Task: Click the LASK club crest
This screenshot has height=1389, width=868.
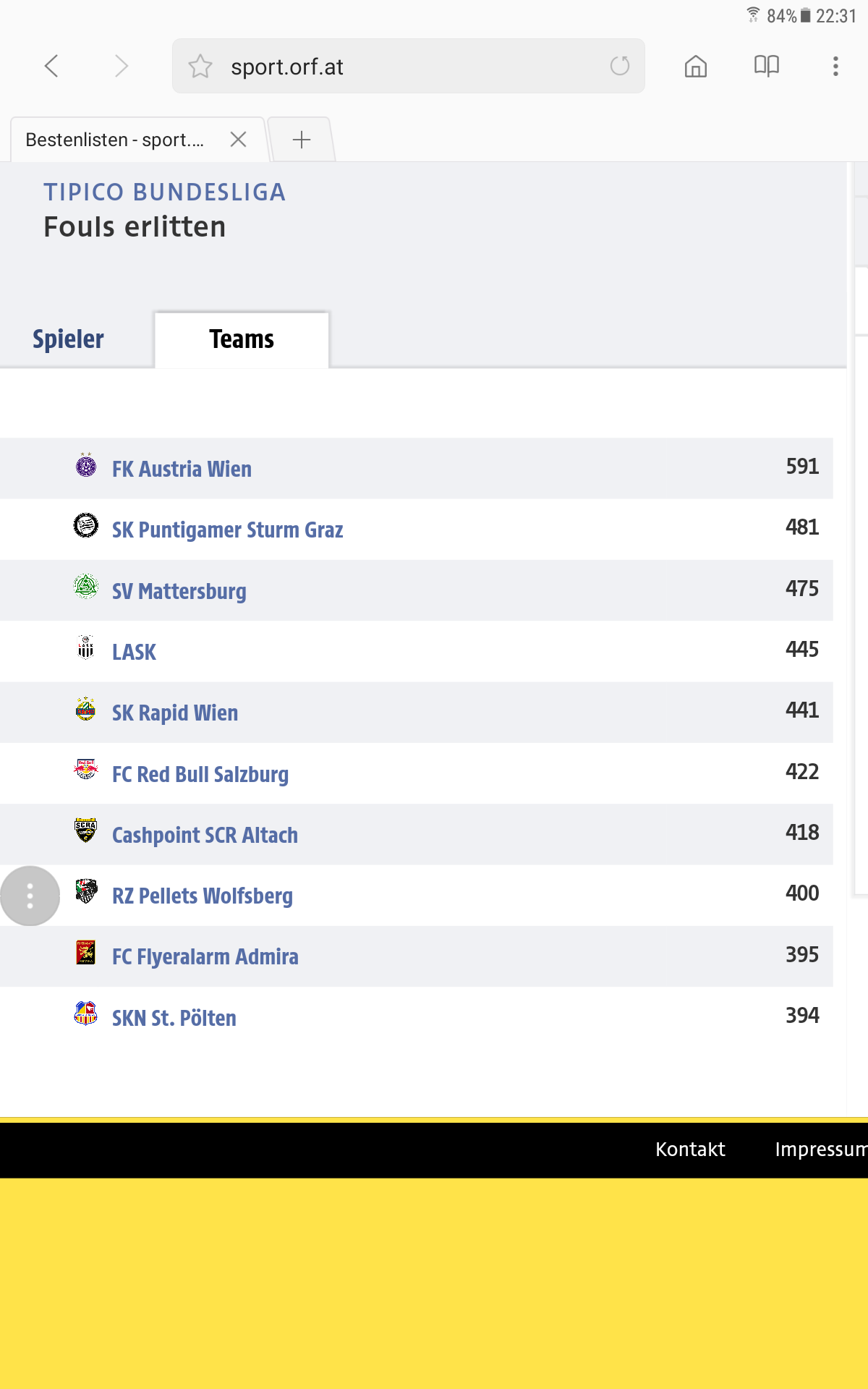Action: point(85,647)
